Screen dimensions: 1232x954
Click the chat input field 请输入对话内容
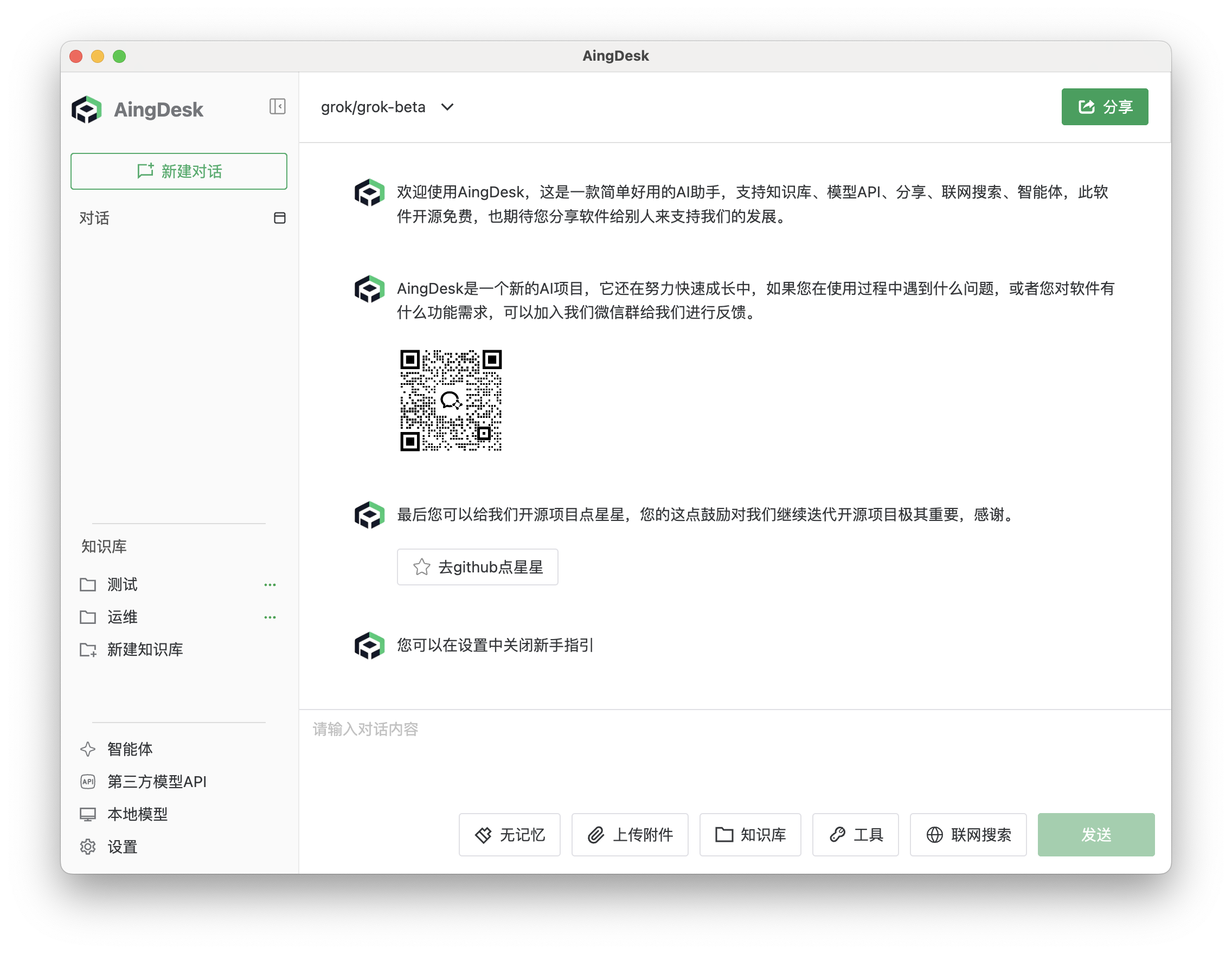(620, 729)
